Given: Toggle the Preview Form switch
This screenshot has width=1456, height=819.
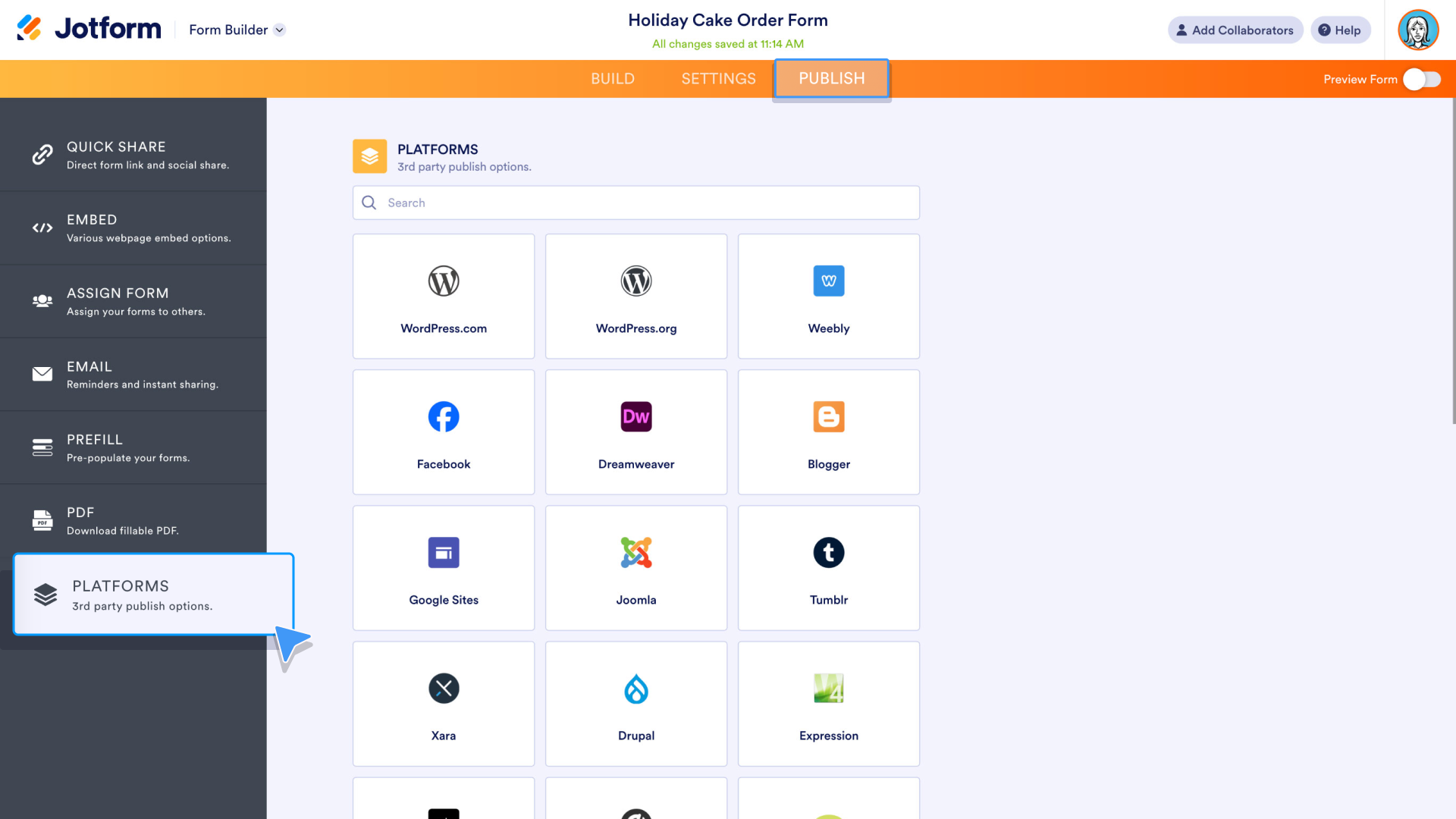Looking at the screenshot, I should [x=1422, y=79].
